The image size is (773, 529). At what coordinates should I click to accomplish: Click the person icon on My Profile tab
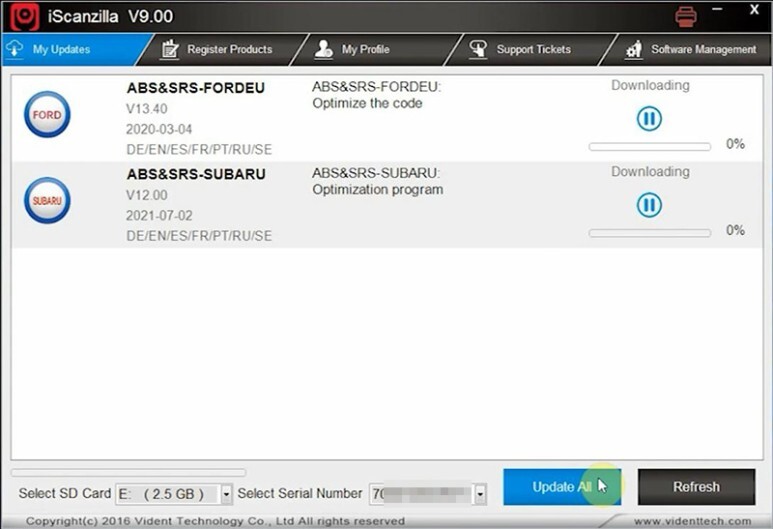pos(323,49)
